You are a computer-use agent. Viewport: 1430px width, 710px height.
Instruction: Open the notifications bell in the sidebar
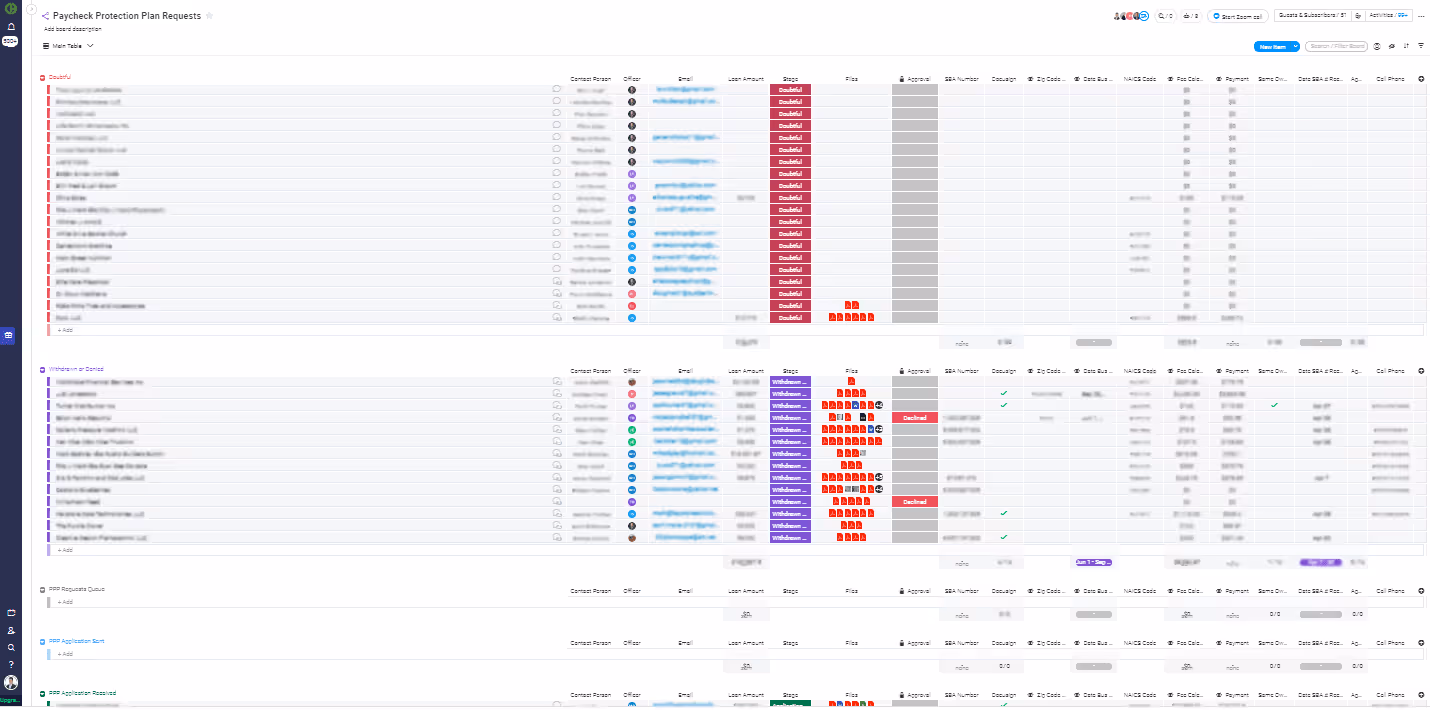click(x=10, y=27)
